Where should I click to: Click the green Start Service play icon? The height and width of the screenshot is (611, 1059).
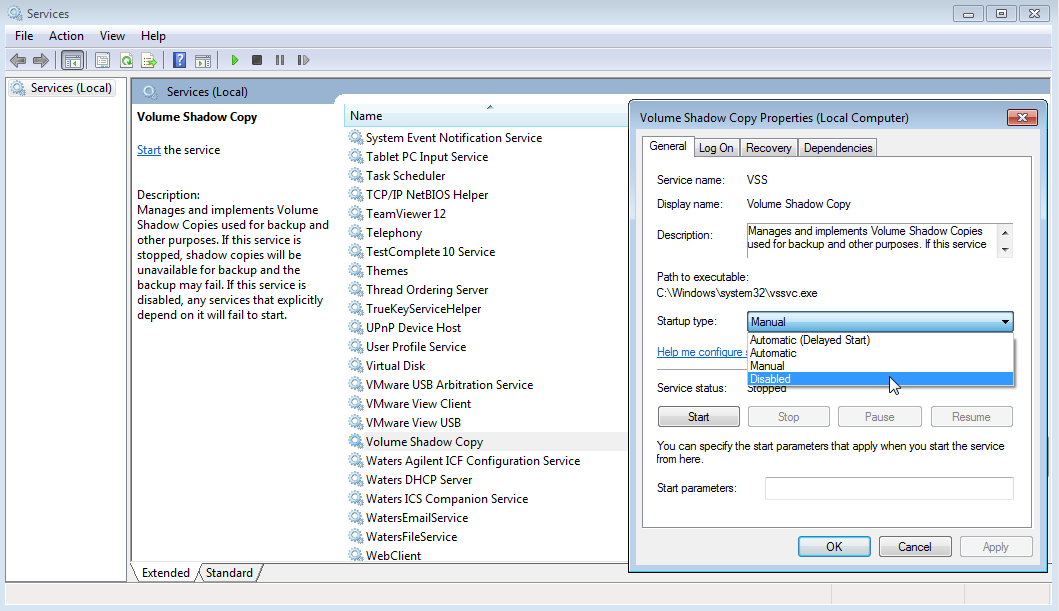235,60
